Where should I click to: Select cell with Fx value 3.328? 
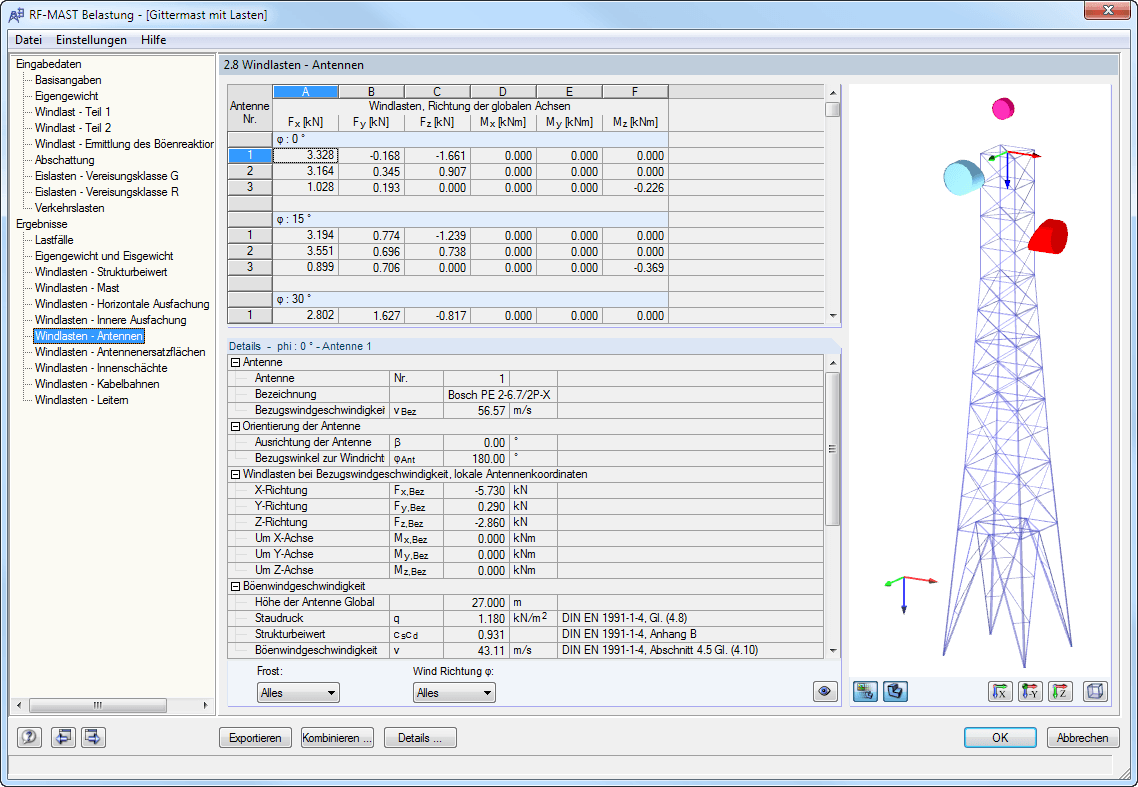coord(306,155)
